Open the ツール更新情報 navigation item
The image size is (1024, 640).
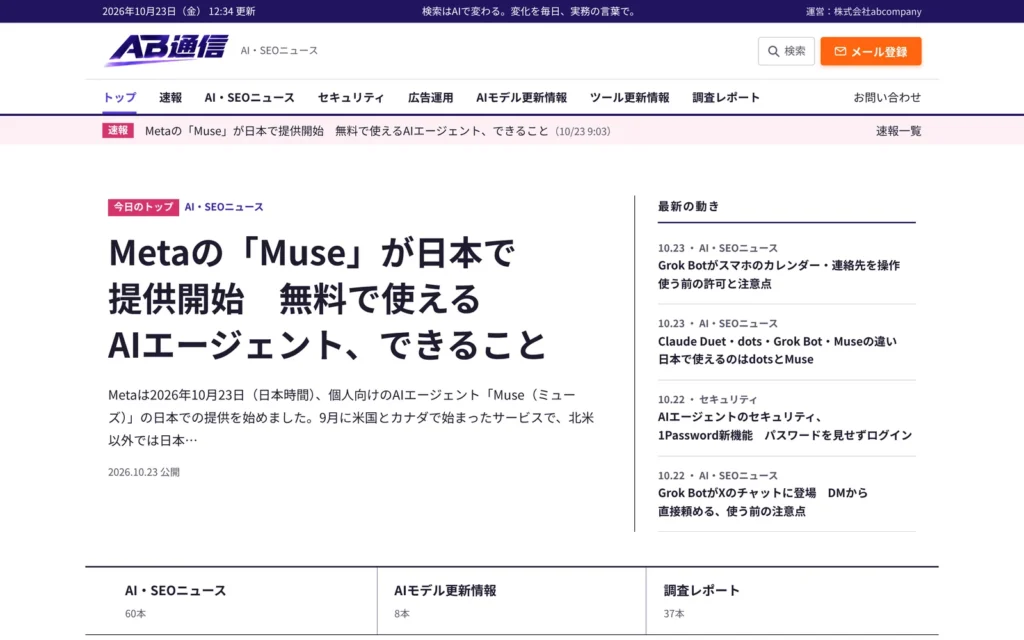pyautogui.click(x=630, y=97)
